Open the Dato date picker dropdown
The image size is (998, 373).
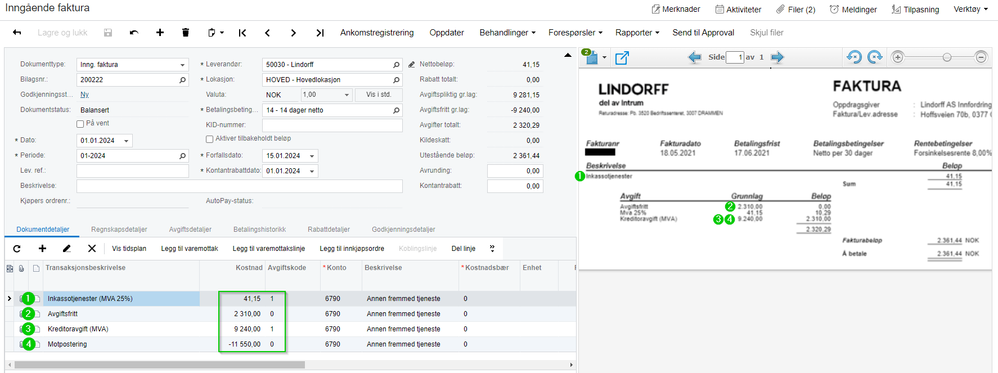coord(127,141)
